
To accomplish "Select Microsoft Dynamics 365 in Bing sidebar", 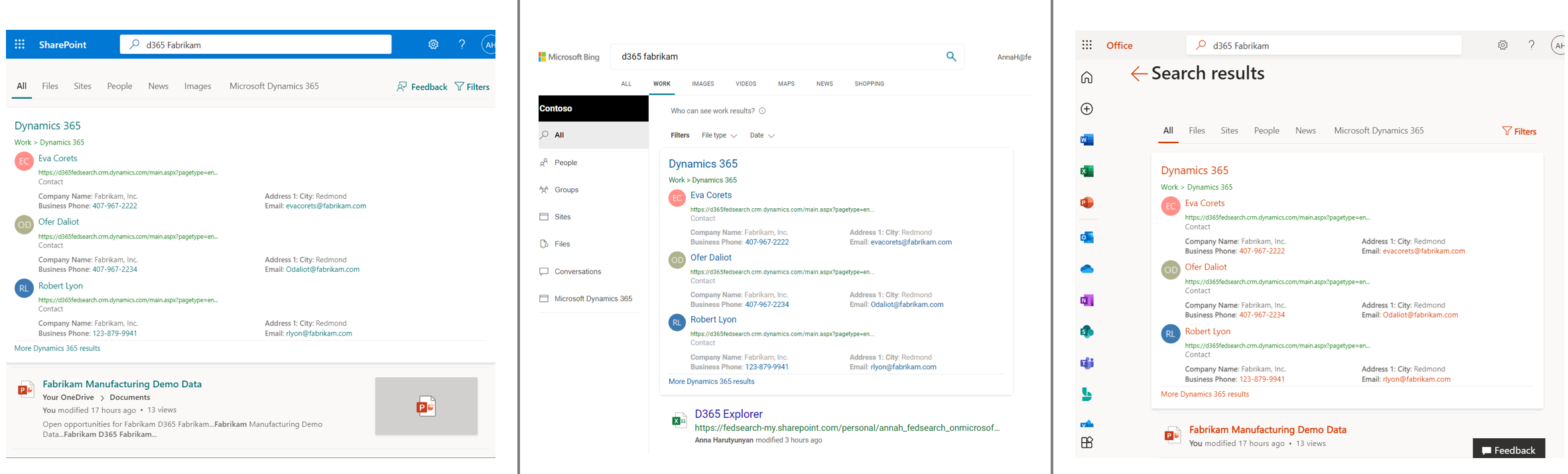I will [x=593, y=298].
